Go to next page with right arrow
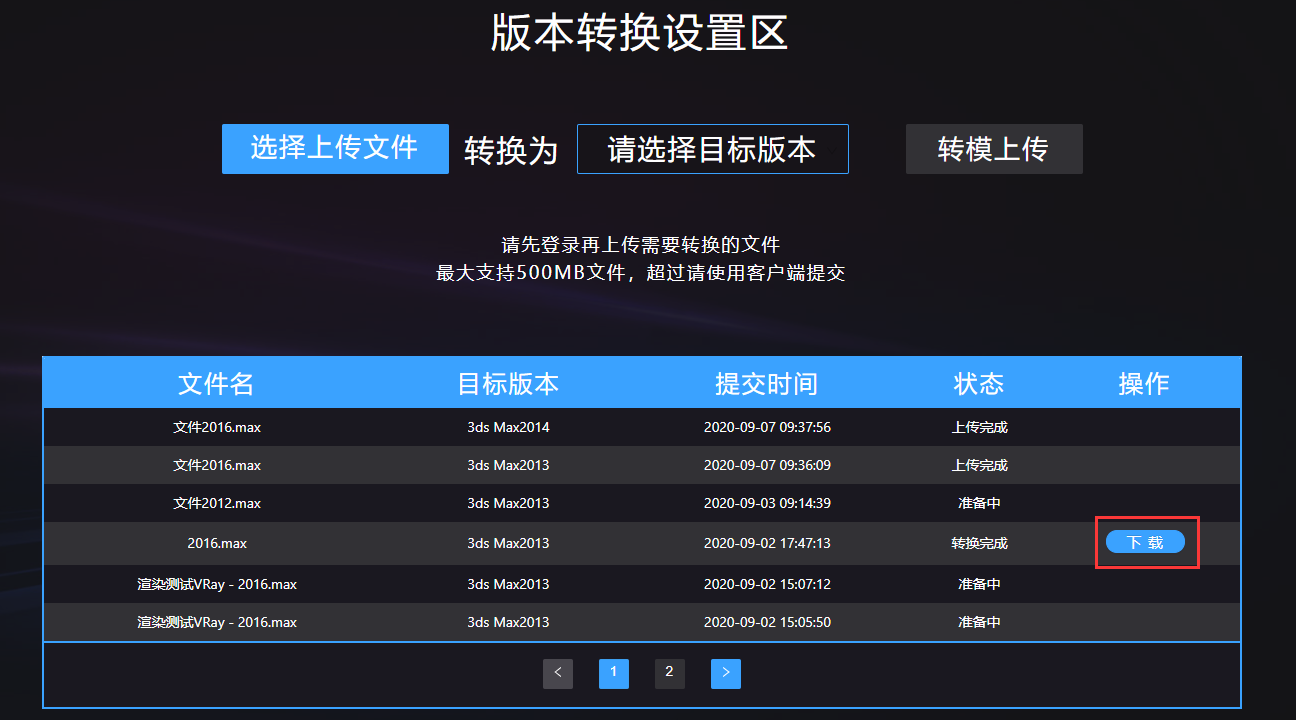Screen dimensions: 1296x720 pos(726,673)
